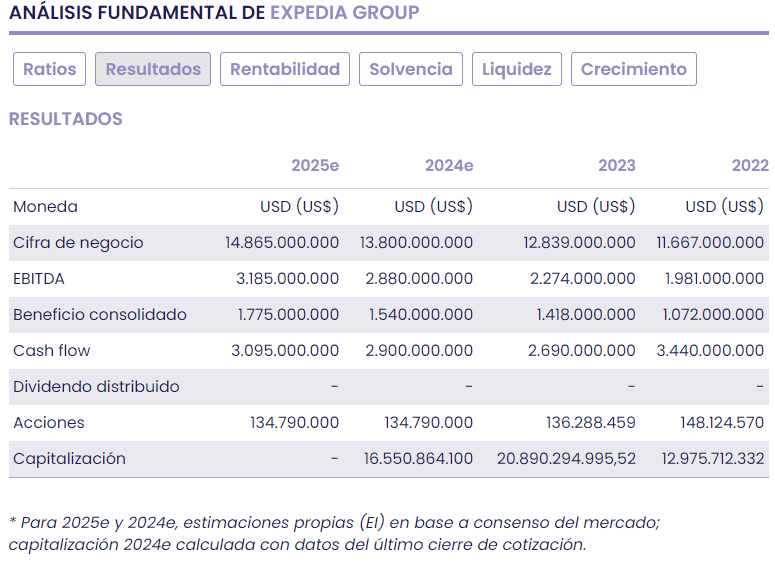Select the 2025e column header
This screenshot has width=775, height=572.
click(x=315, y=165)
